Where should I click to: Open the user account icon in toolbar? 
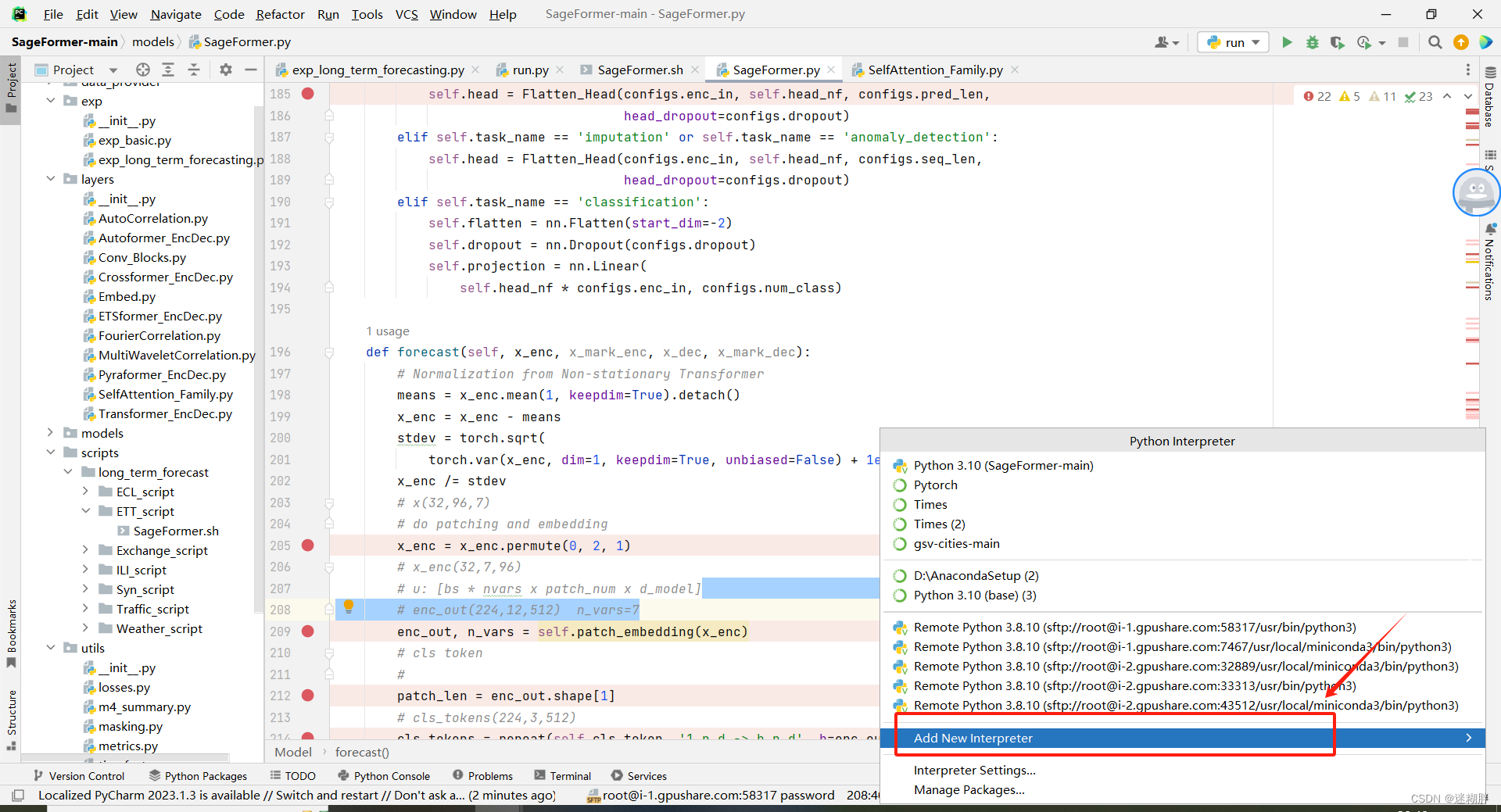click(1166, 42)
